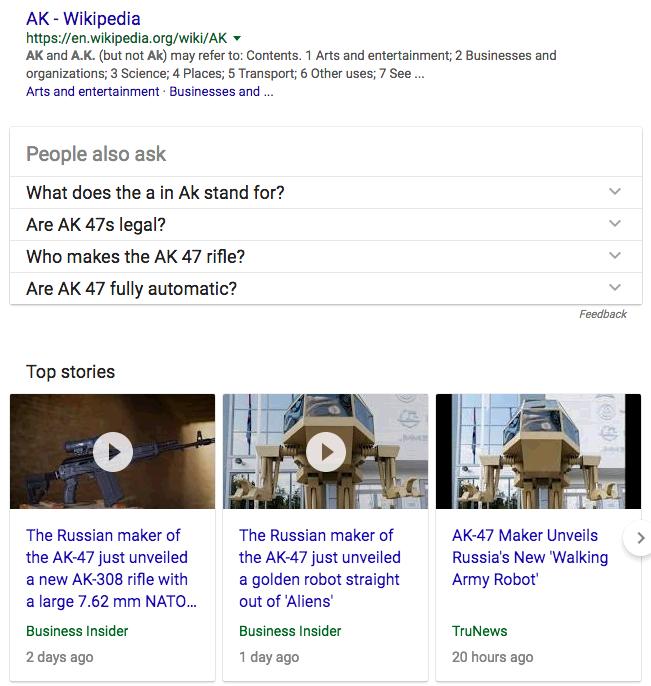Open story 'golden robot straight out of Aliens'
The height and width of the screenshot is (686, 651).
tap(320, 568)
